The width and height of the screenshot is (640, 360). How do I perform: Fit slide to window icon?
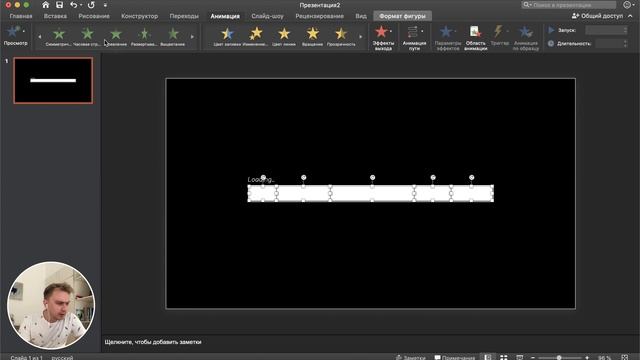(x=625, y=357)
